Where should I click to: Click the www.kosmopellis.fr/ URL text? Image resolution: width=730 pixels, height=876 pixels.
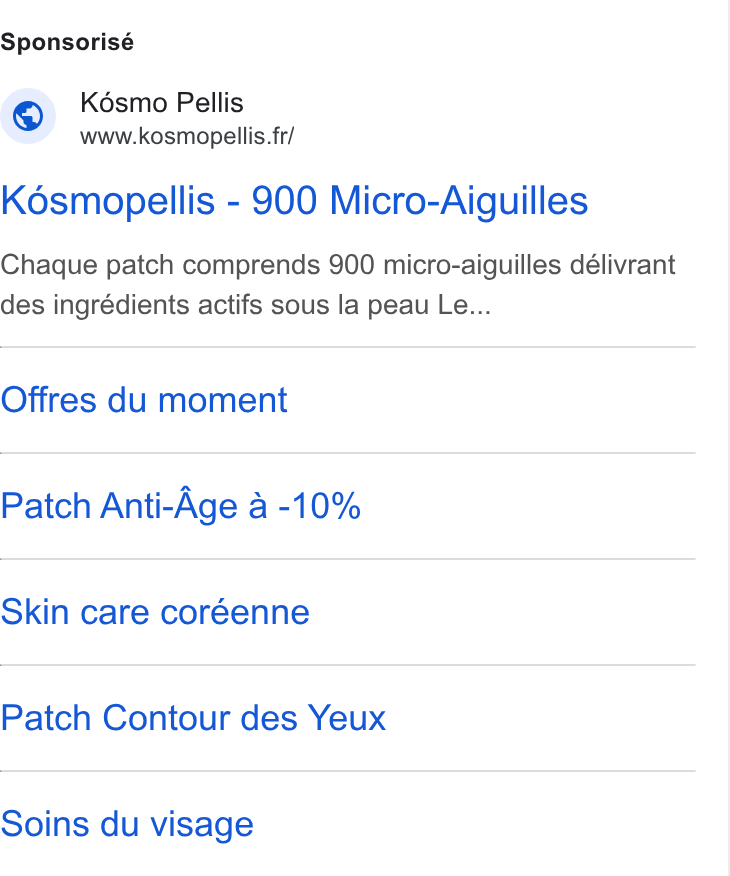[x=187, y=136]
